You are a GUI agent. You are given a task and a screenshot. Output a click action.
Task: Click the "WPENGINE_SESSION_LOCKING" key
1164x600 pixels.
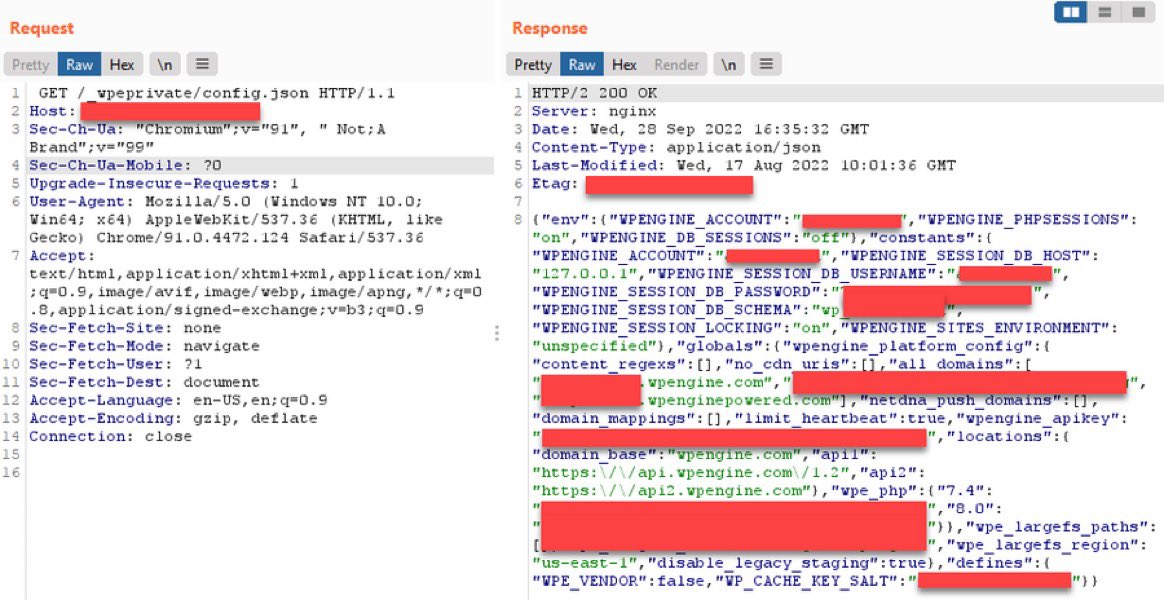[658, 327]
